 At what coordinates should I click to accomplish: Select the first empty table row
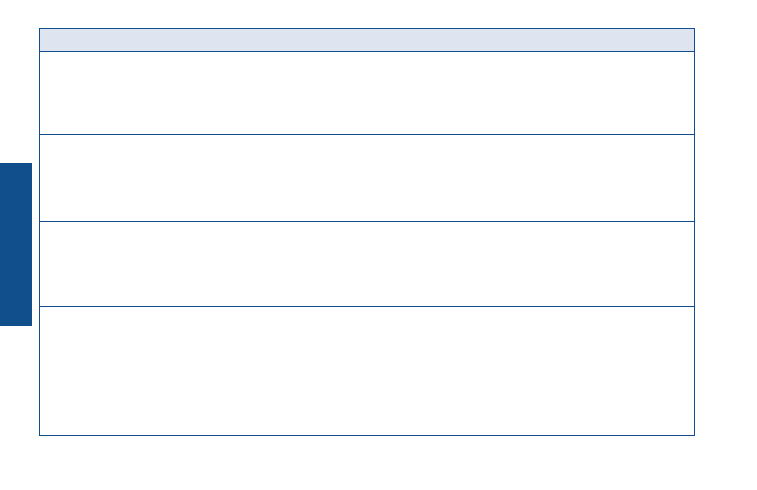point(367,93)
